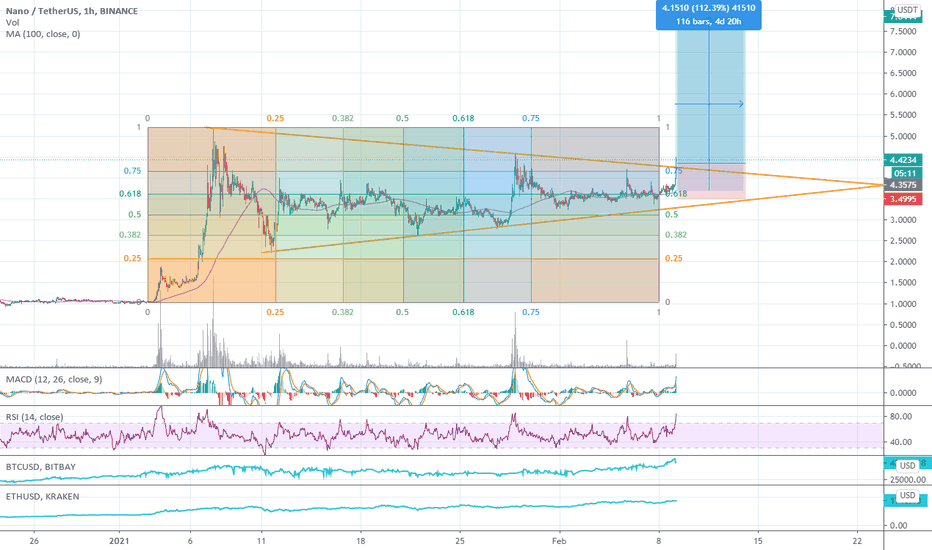
Task: Click the Nano / TetherUS, 1h, BINANCE title
Action: pos(71,11)
